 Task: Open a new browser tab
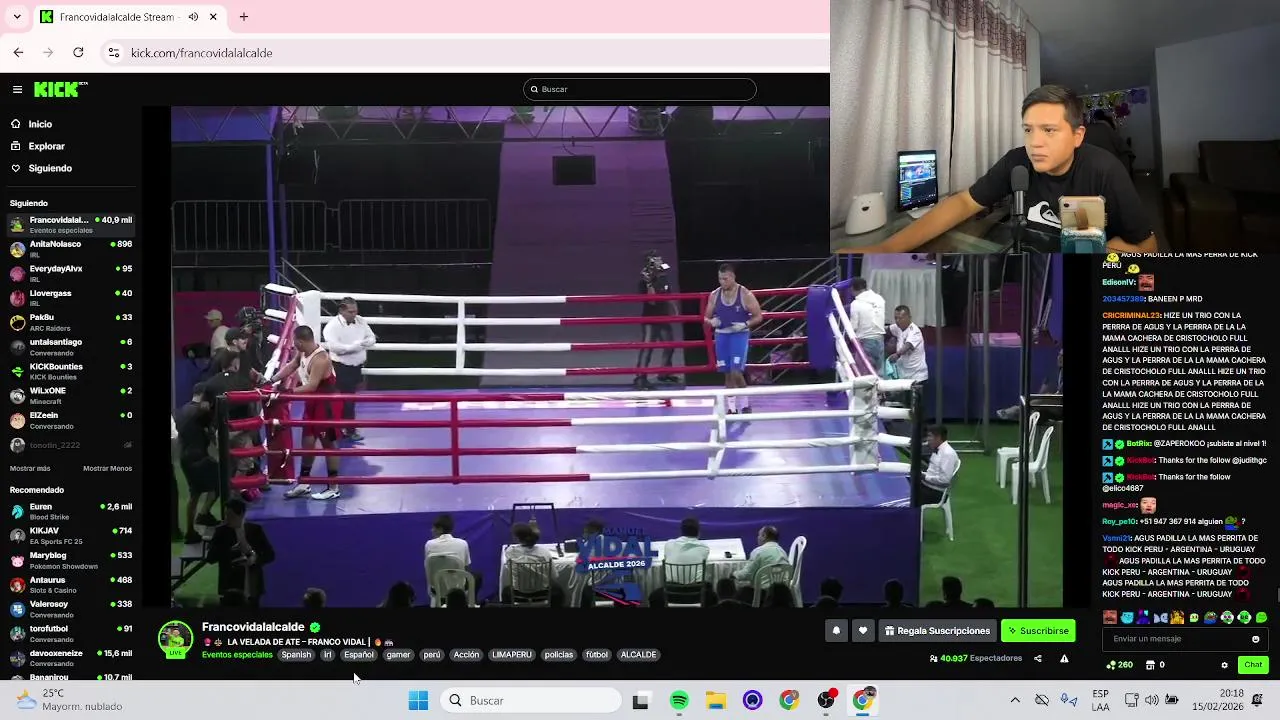[243, 17]
